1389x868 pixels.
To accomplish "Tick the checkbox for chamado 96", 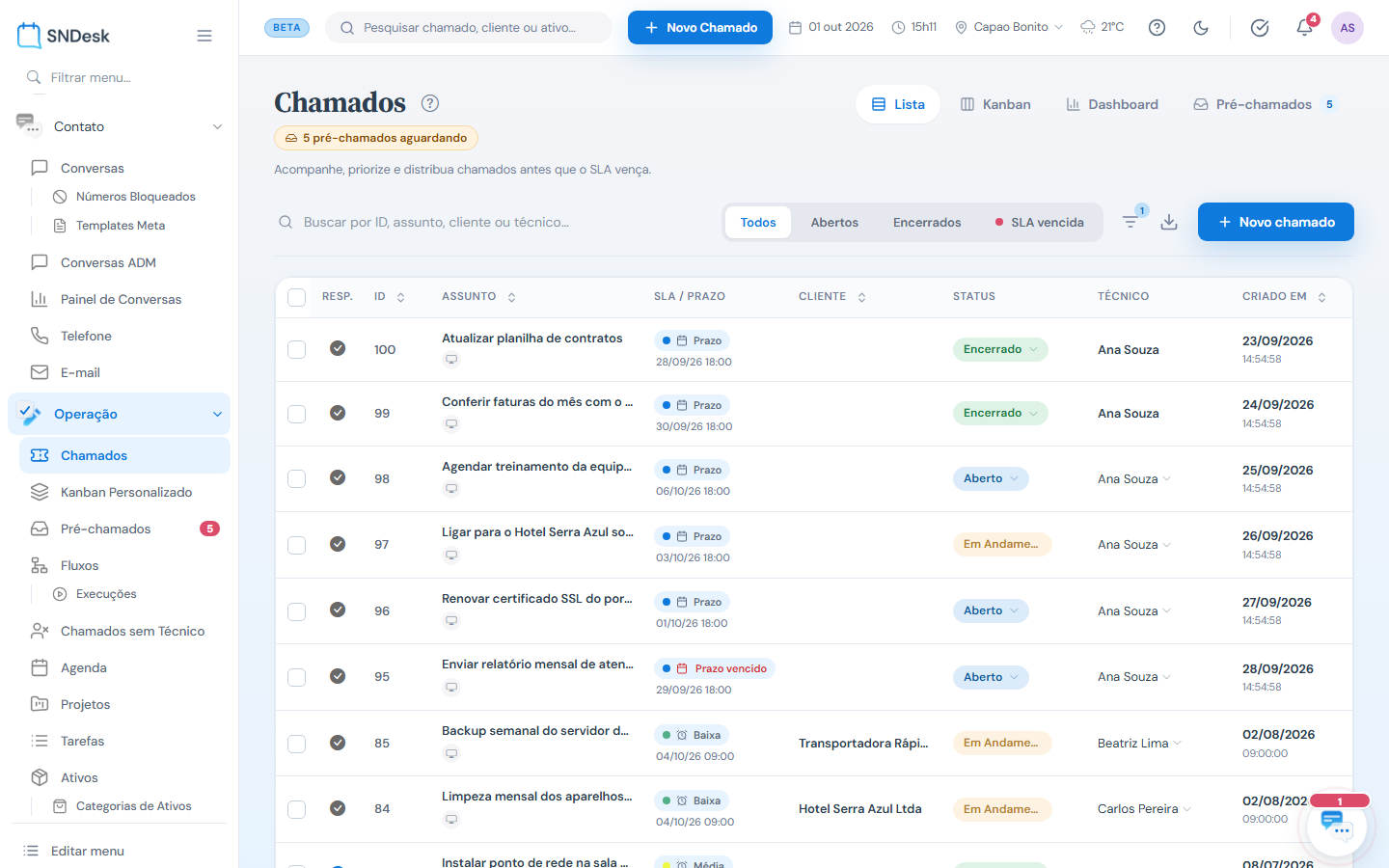I will point(297,611).
